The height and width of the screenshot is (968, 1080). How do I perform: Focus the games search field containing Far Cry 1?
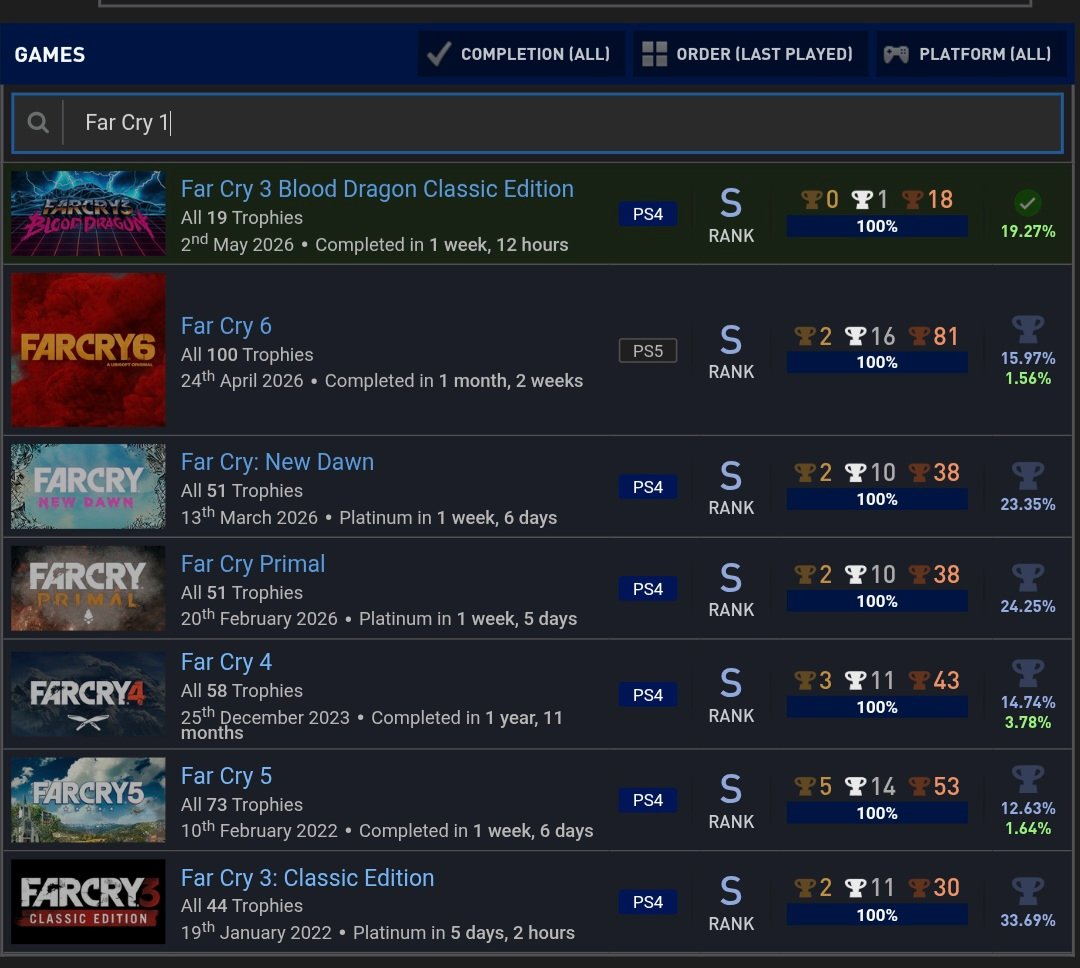pos(537,123)
